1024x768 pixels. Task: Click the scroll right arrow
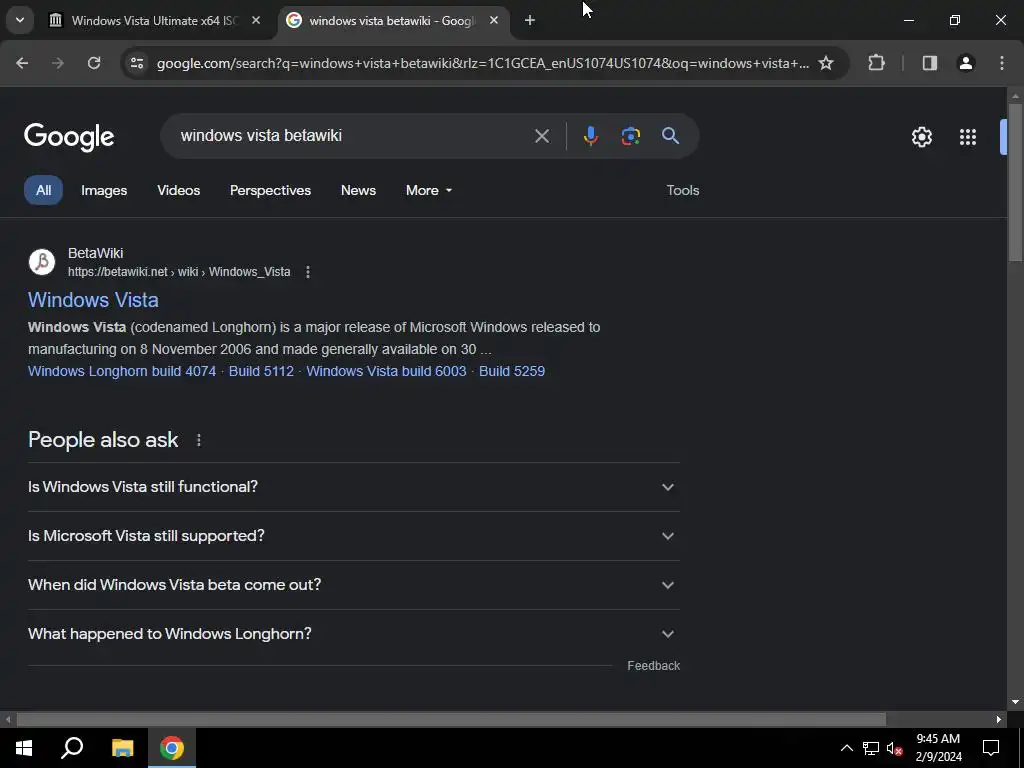999,719
